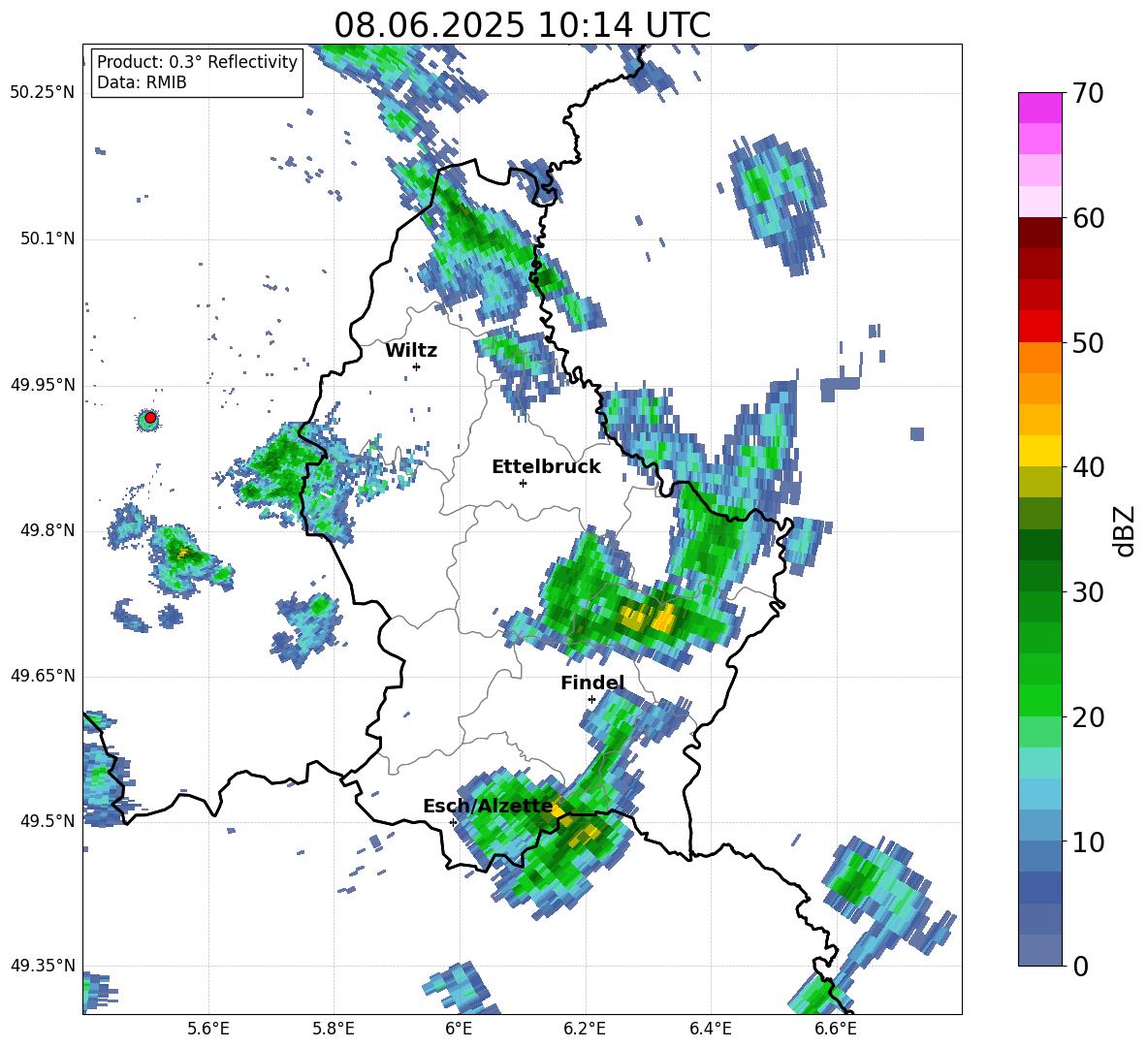Click the Esch/Alzette city label
This screenshot has width=1148, height=1048.
(x=488, y=807)
